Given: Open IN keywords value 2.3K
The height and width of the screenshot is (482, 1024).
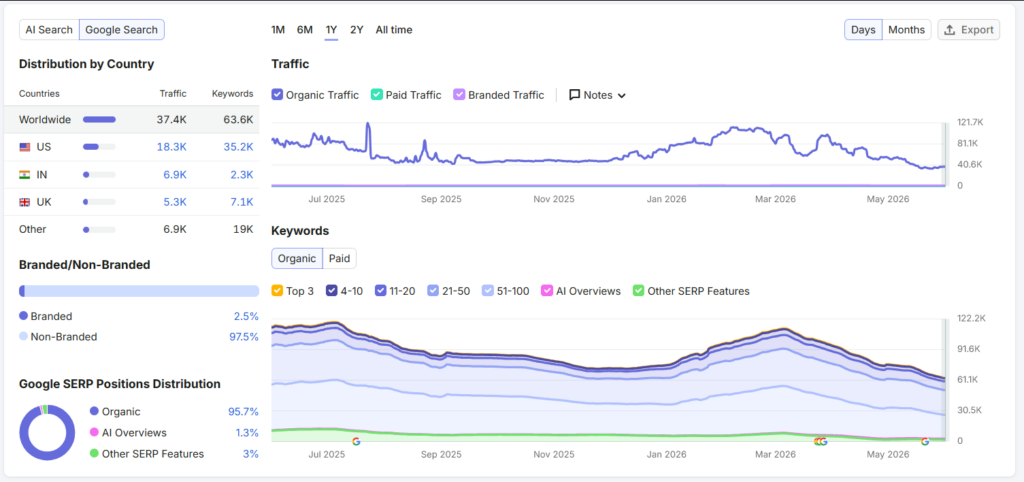Looking at the screenshot, I should pyautogui.click(x=242, y=174).
